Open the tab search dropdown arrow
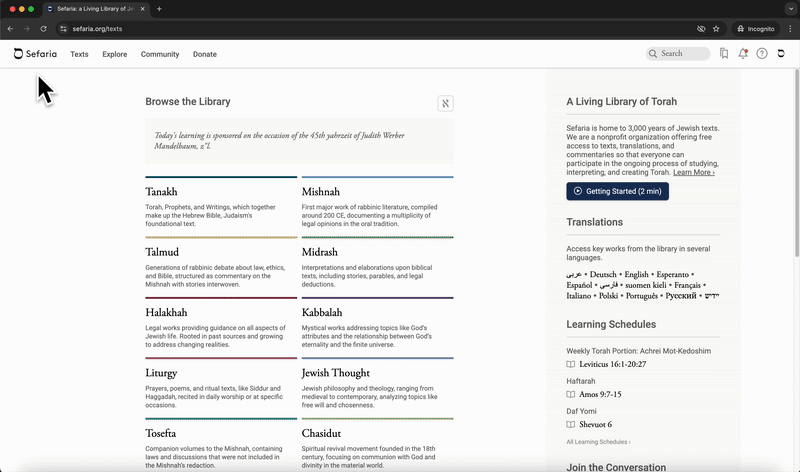Screen dimensions: 800x472 790,9
